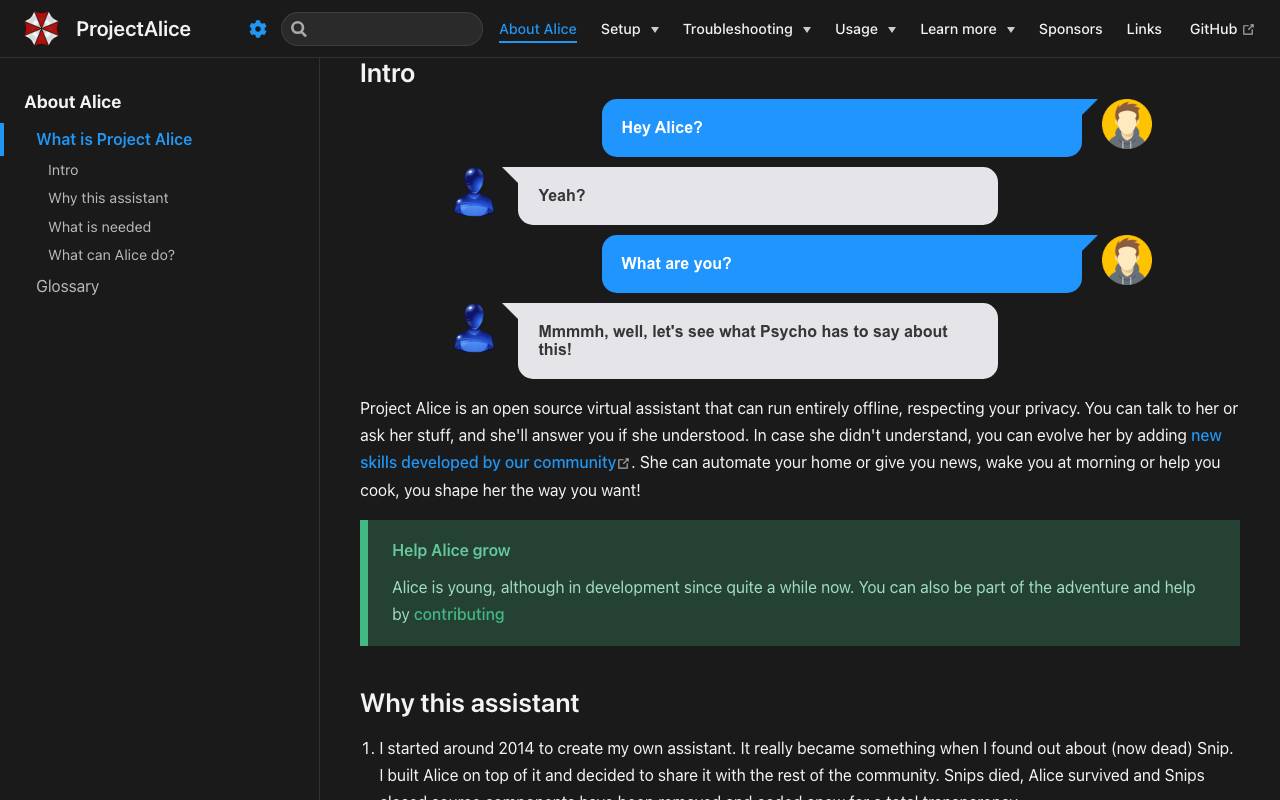
Task: Open the Links page
Action: pos(1144,29)
